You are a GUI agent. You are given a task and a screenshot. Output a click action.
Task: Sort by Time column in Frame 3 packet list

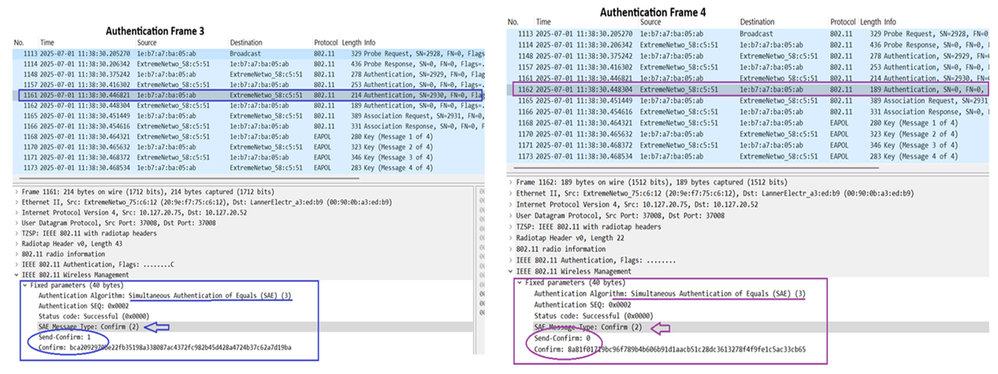(47, 42)
